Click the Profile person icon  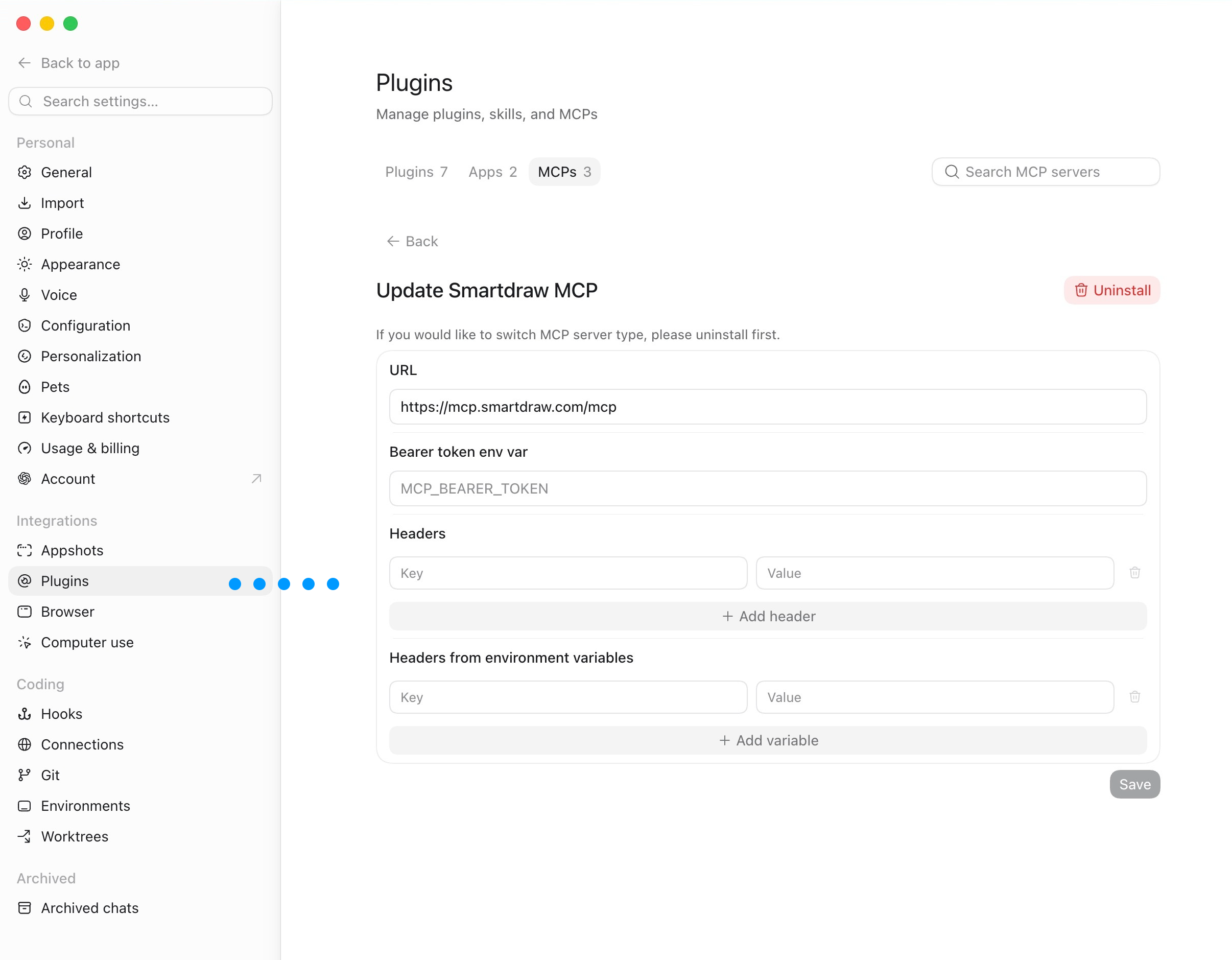[24, 233]
